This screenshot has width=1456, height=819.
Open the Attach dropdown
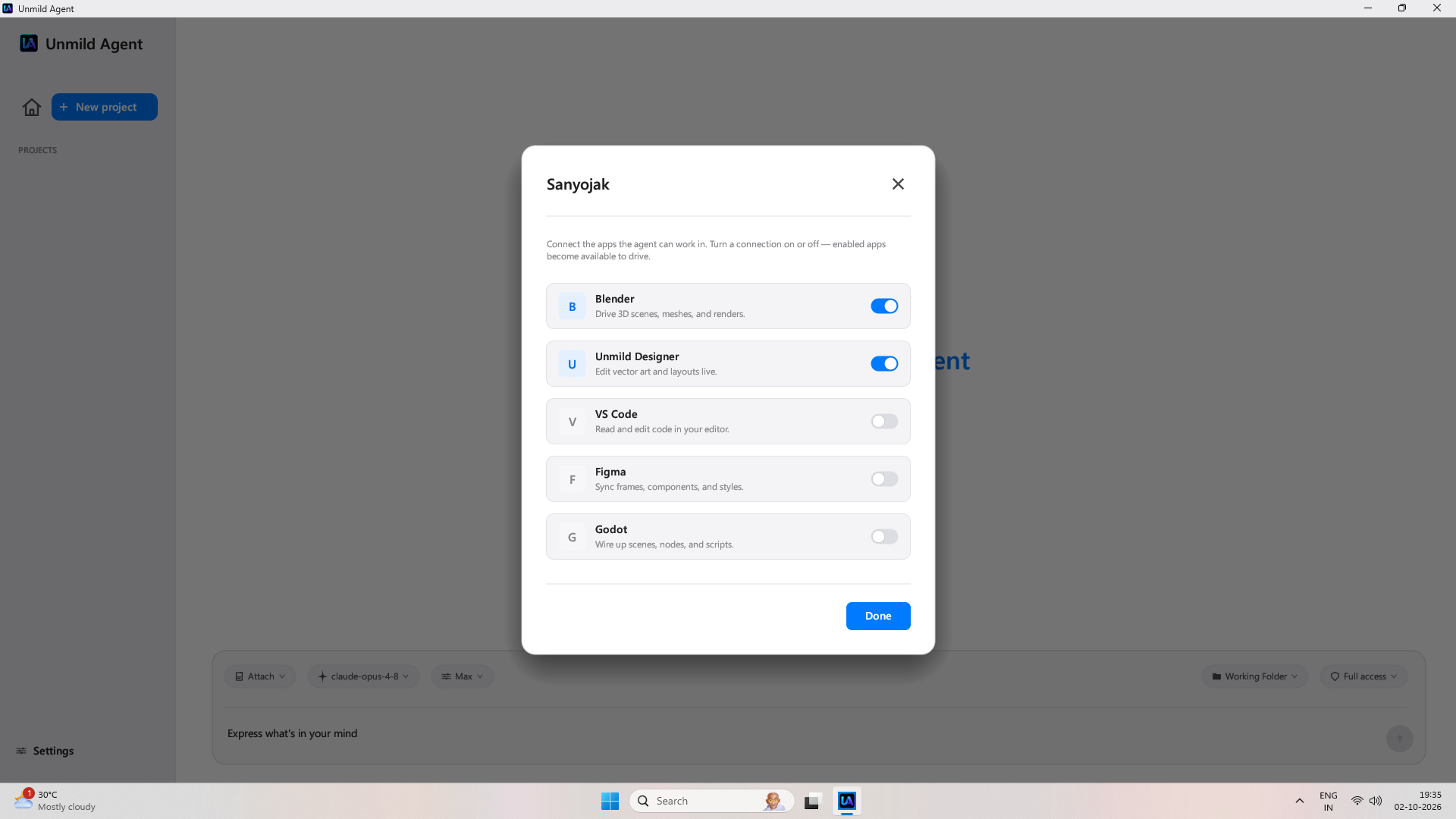(260, 676)
